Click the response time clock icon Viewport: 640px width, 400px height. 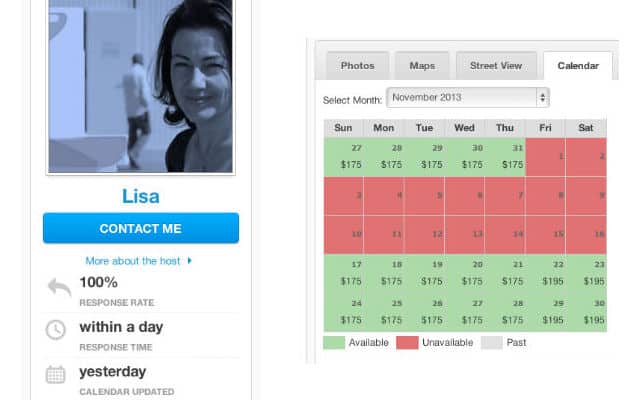pyautogui.click(x=56, y=330)
